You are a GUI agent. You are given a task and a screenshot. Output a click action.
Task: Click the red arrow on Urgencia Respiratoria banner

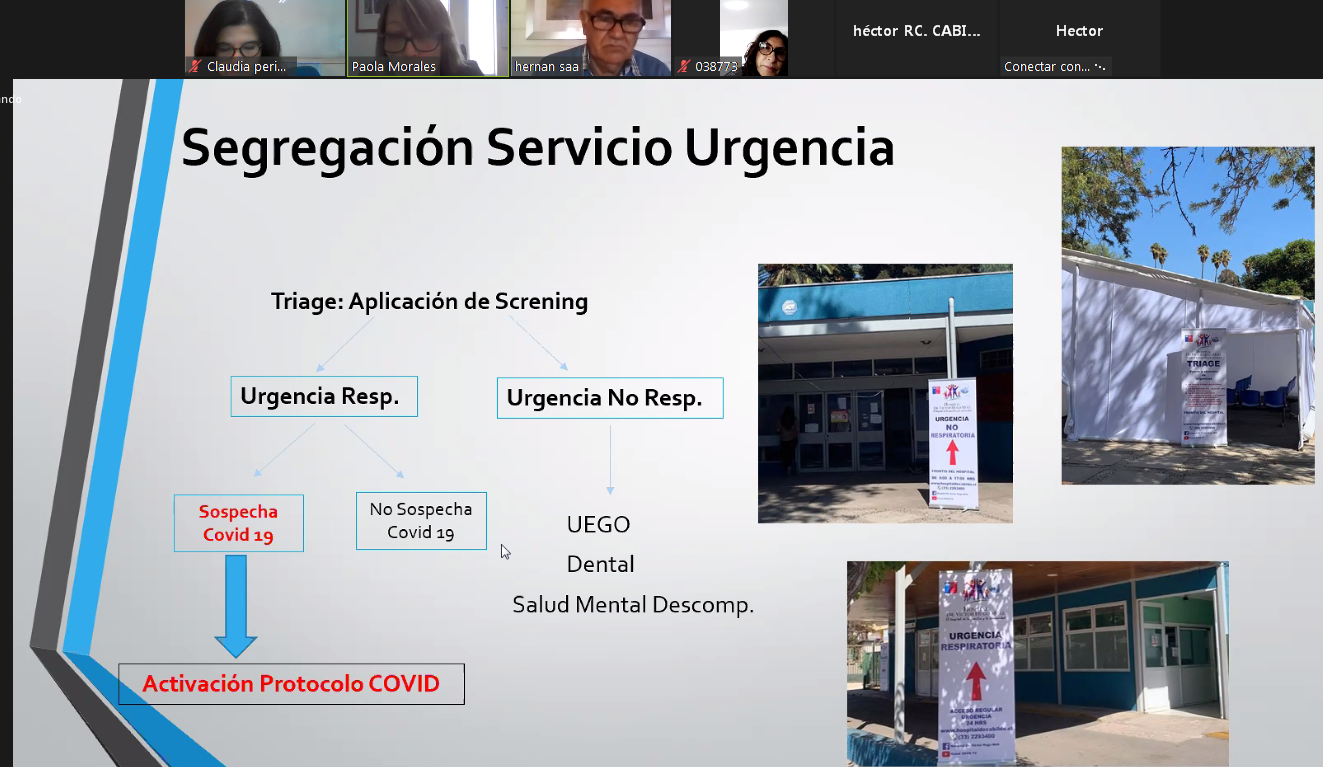(975, 681)
